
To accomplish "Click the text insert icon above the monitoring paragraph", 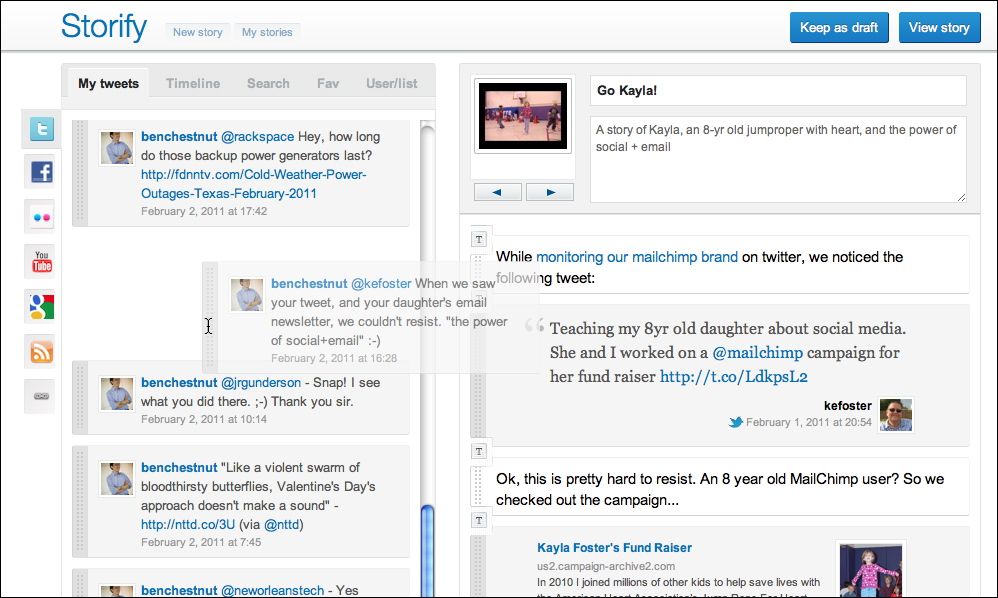I will point(479,239).
